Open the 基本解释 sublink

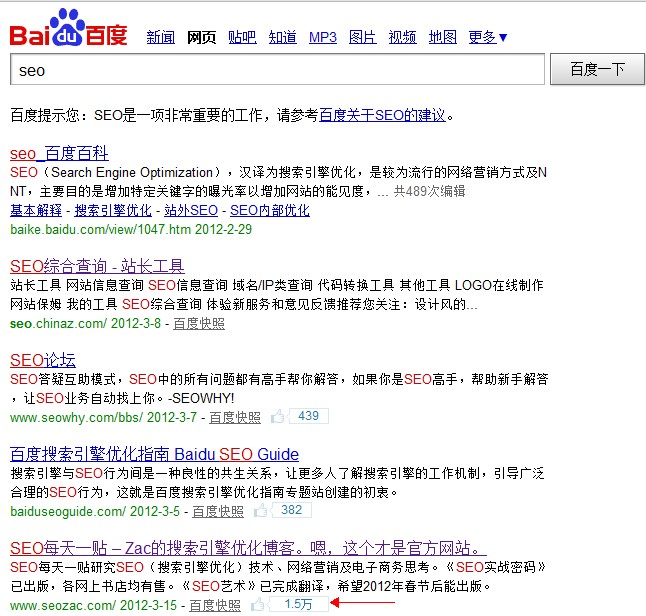click(36, 210)
